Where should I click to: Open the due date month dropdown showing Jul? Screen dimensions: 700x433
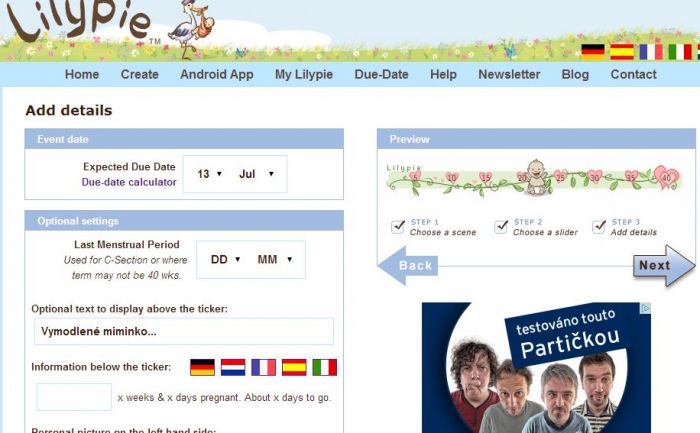pos(256,174)
